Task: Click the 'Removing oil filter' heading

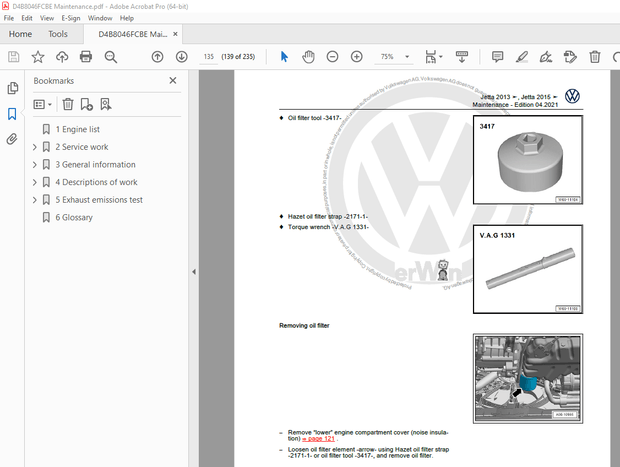Action: pyautogui.click(x=304, y=325)
